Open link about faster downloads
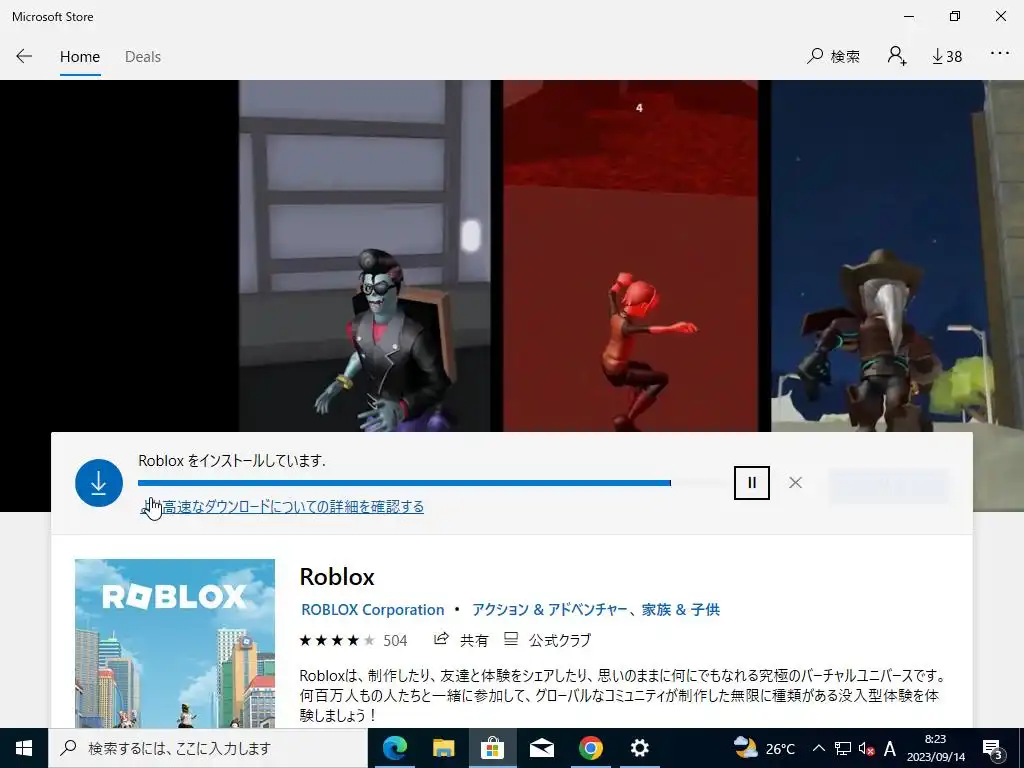This screenshot has width=1024, height=768. point(281,507)
